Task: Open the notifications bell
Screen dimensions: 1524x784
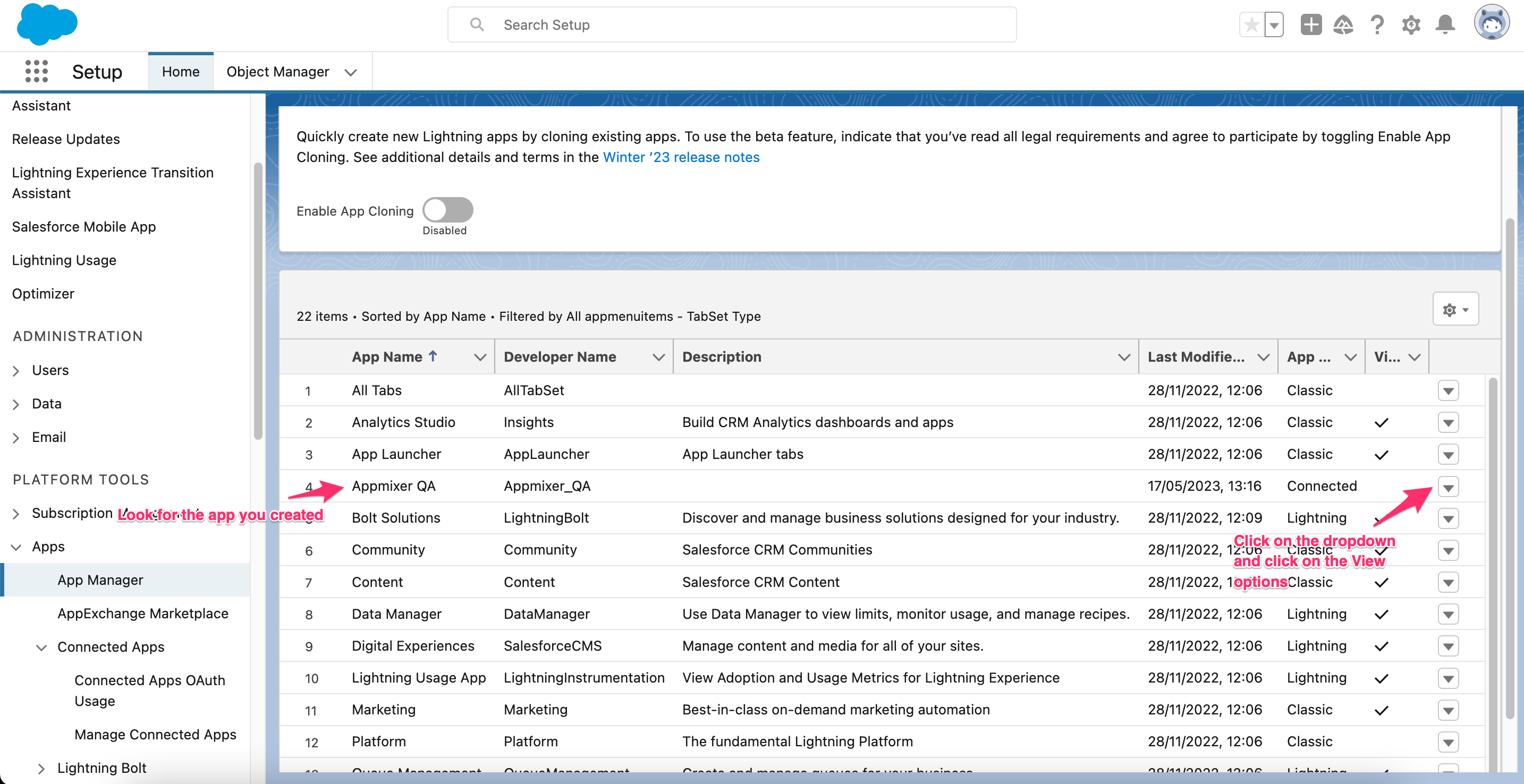Action: point(1445,25)
